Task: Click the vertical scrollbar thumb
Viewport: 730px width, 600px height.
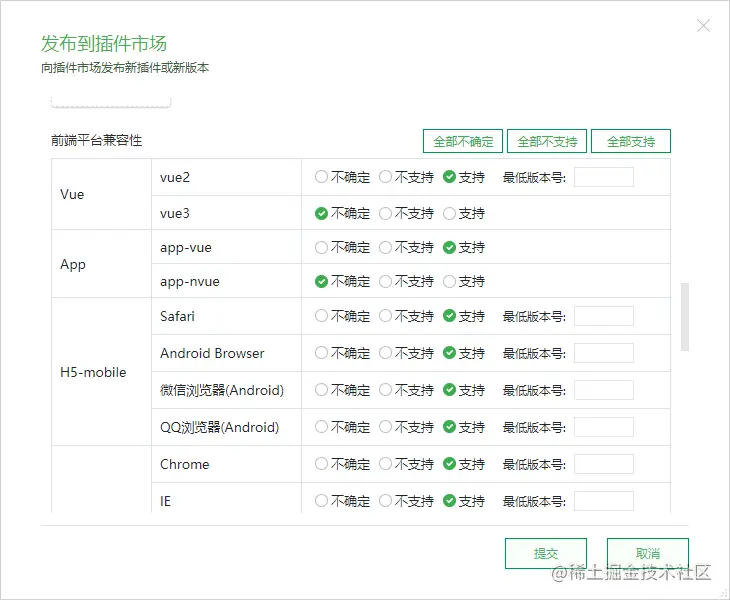Action: (x=685, y=317)
